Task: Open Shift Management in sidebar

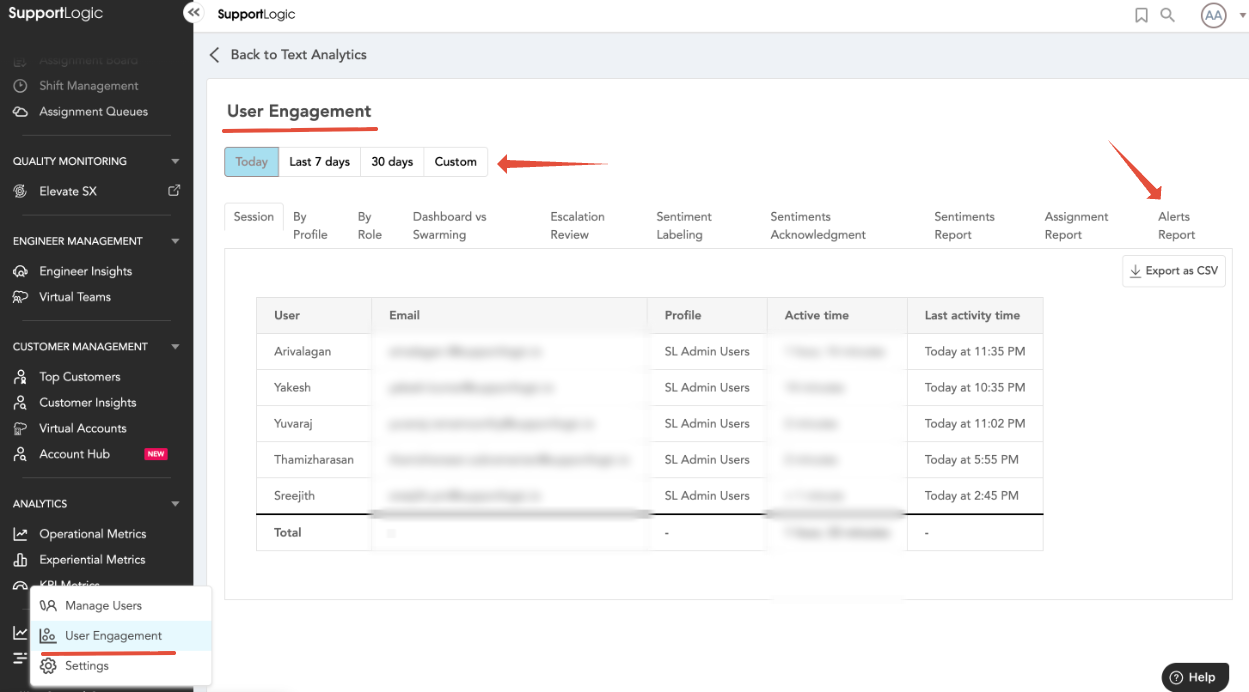Action: [89, 86]
